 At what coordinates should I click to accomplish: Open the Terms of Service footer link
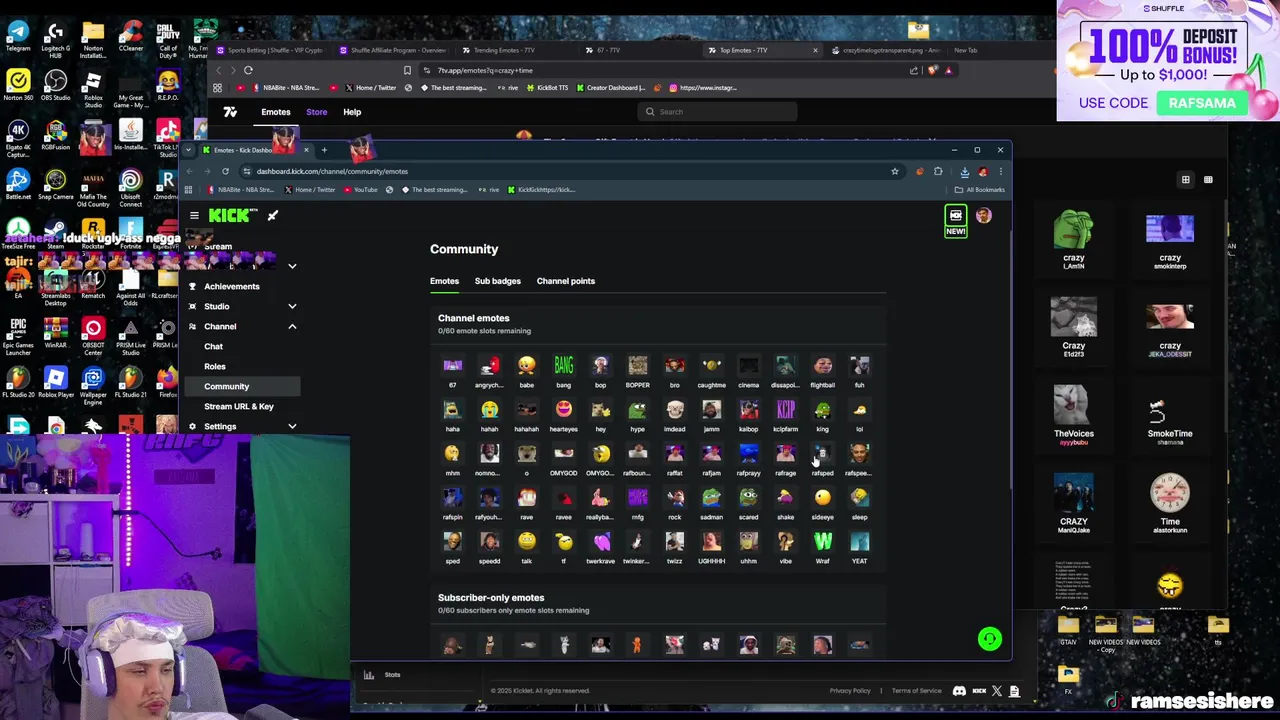[x=917, y=691]
